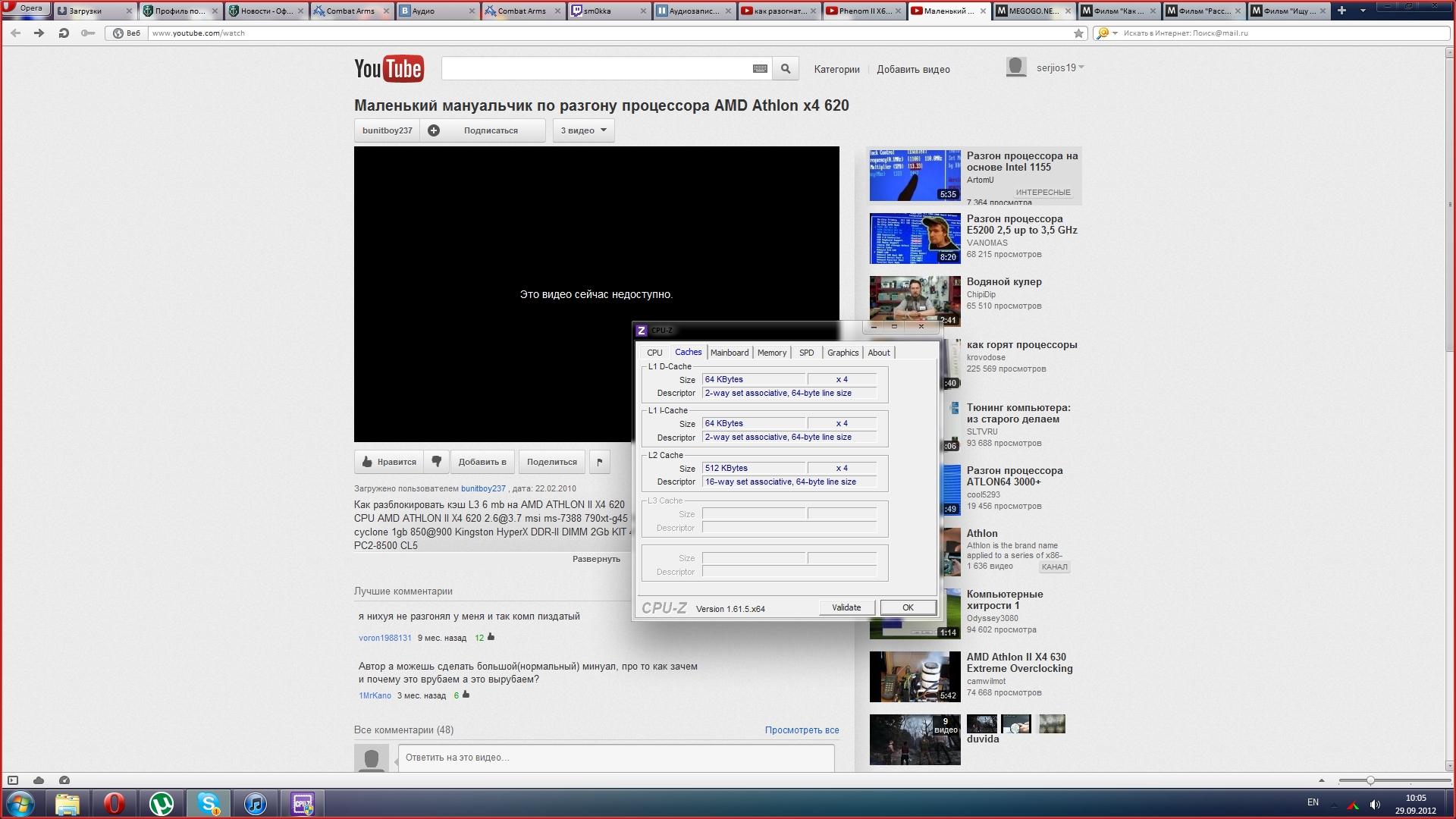This screenshot has height=819, width=1456.
Task: Open bunitboy237 uploader link in description
Action: pyautogui.click(x=483, y=488)
